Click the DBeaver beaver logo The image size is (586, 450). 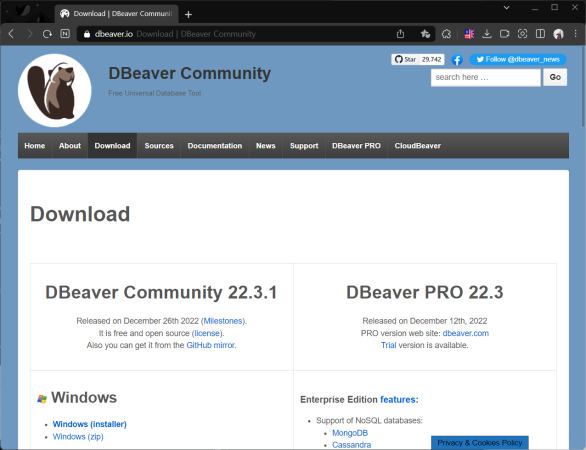pos(55,90)
